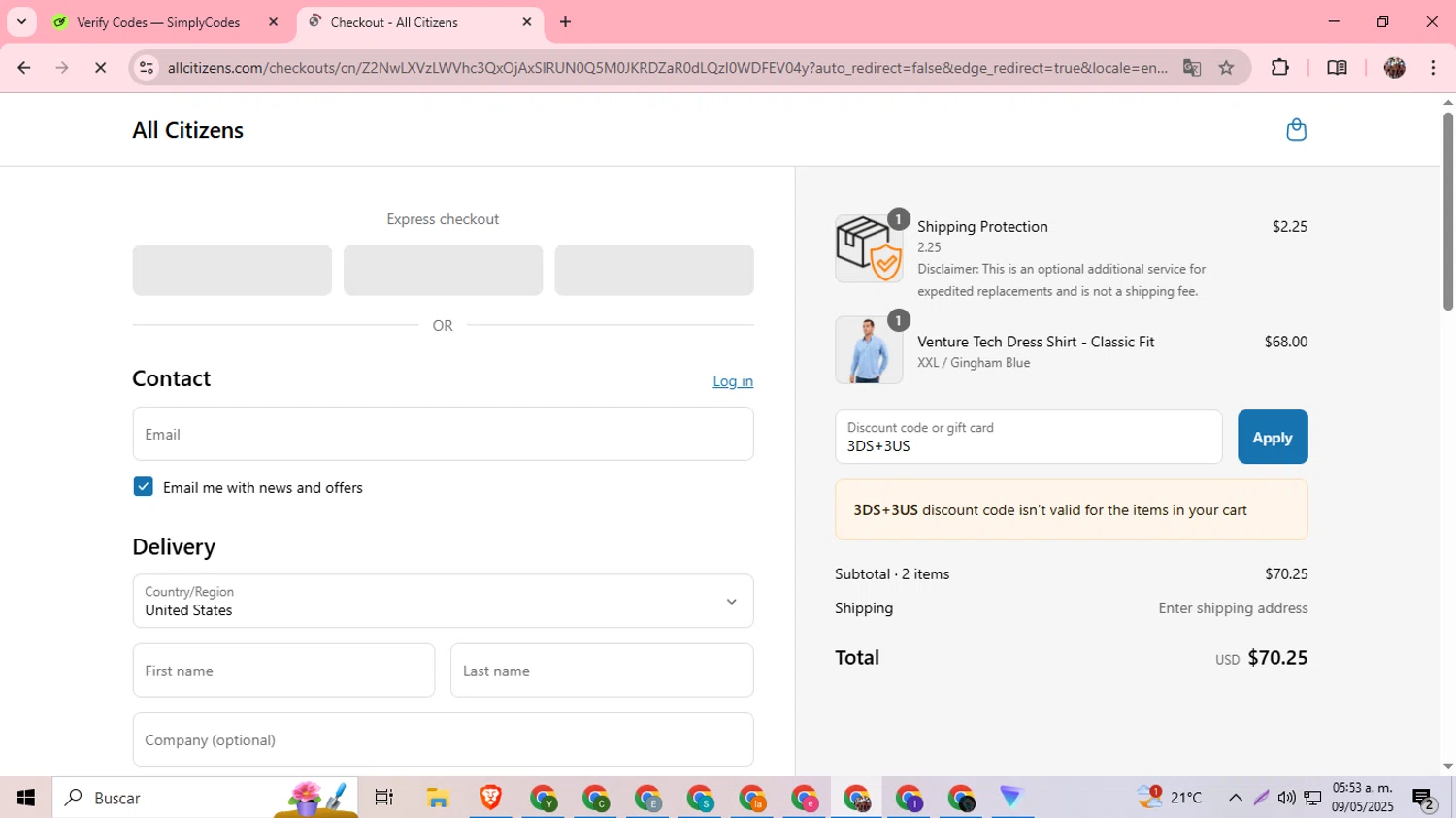The height and width of the screenshot is (818, 1456).
Task: Click the invalid discount code warning message
Action: (x=1072, y=509)
